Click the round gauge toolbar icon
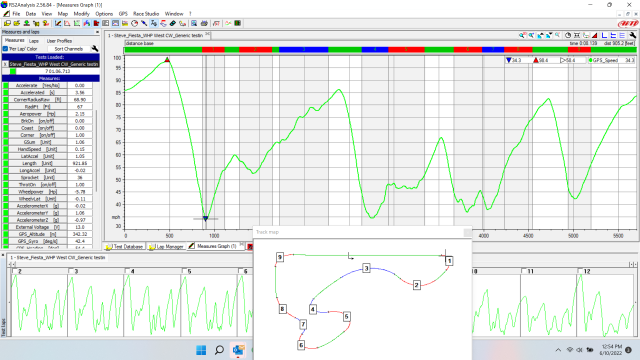The width and height of the screenshot is (640, 360). [x=134, y=23]
